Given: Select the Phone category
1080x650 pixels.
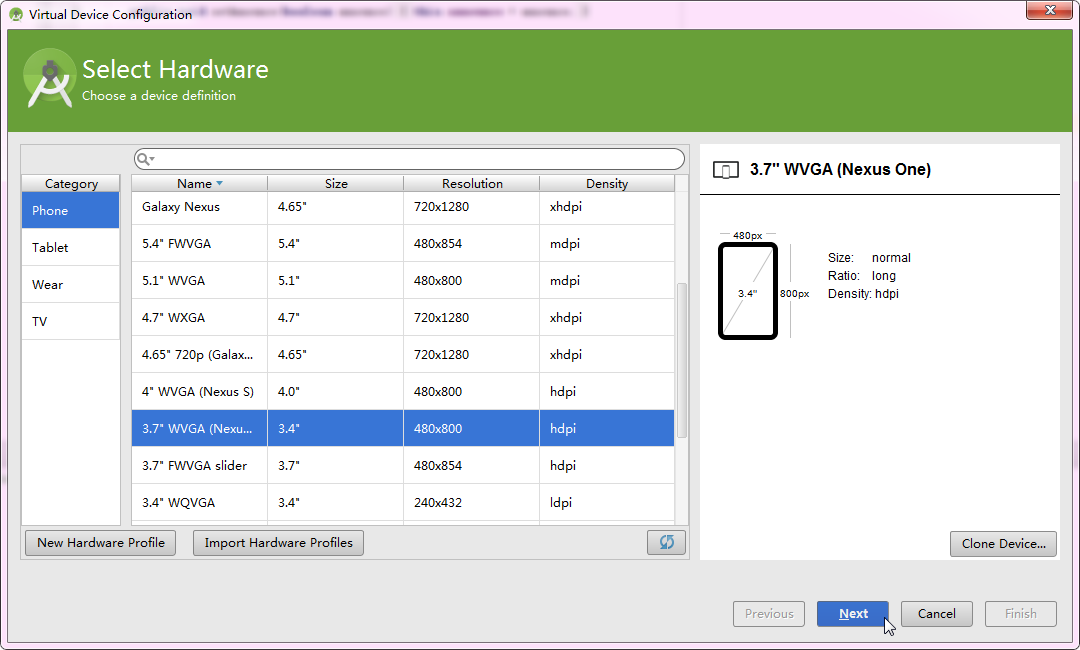Looking at the screenshot, I should pos(70,211).
